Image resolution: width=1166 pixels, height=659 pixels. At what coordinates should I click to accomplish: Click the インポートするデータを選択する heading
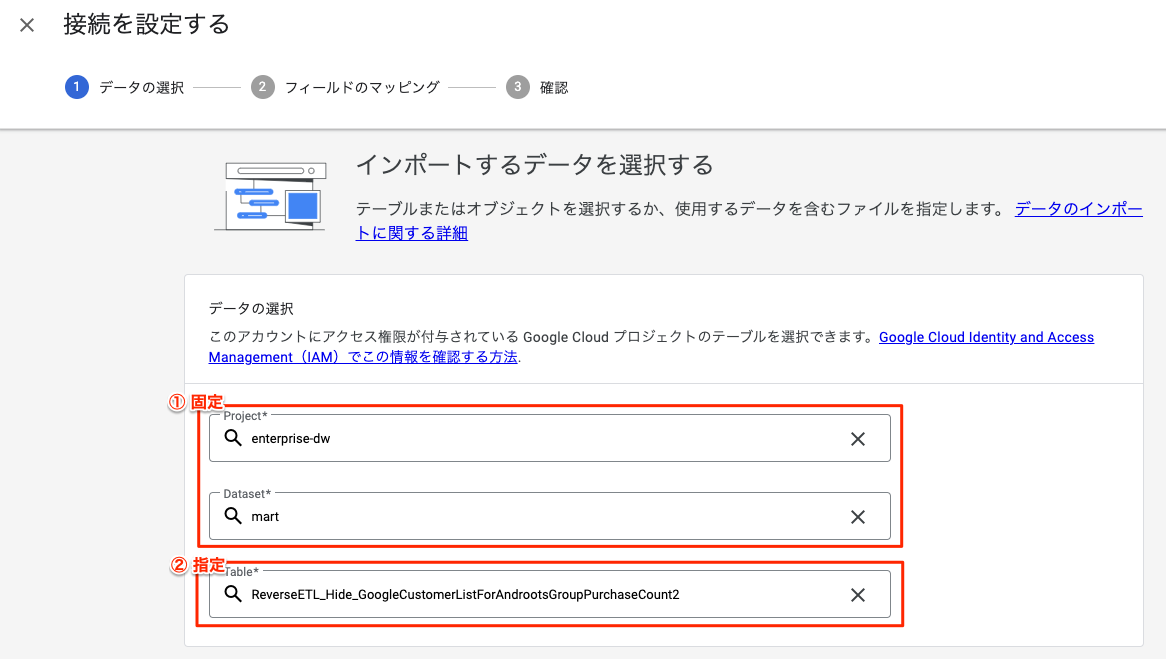(535, 165)
